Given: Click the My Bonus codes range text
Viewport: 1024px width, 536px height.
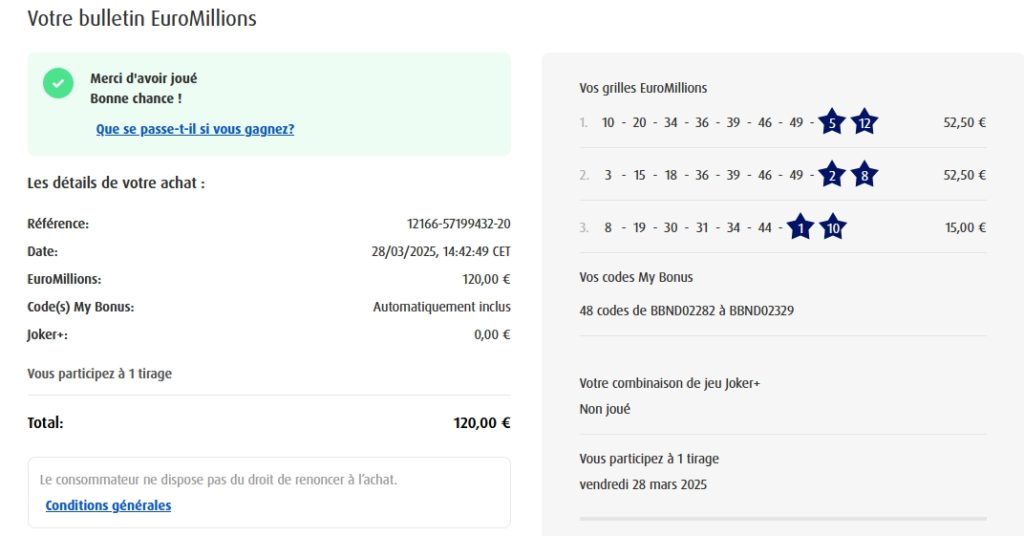Looking at the screenshot, I should 686,311.
